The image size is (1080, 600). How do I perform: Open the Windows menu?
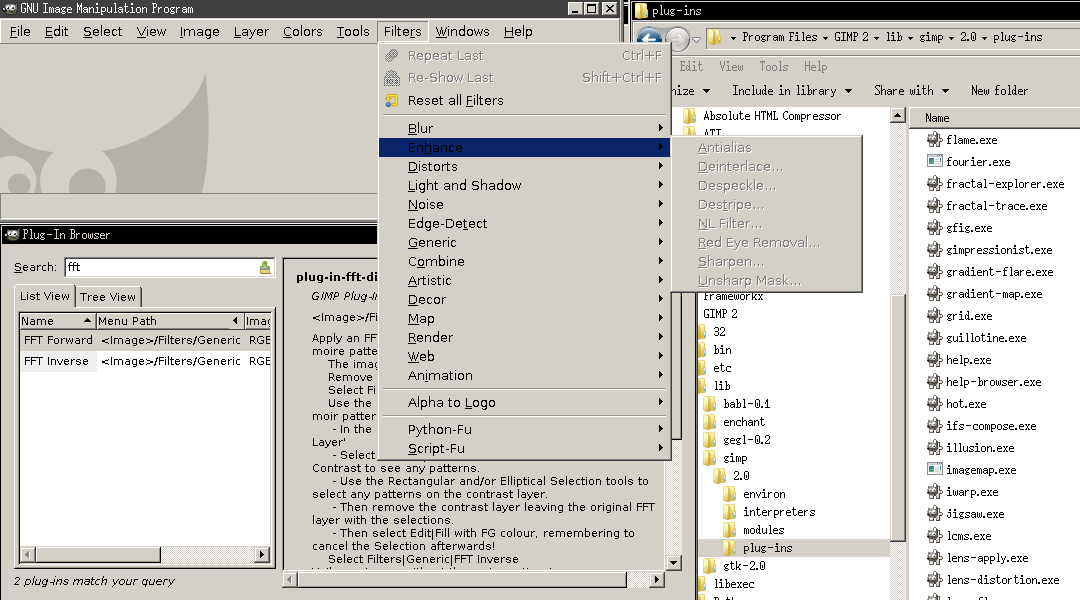pos(462,32)
